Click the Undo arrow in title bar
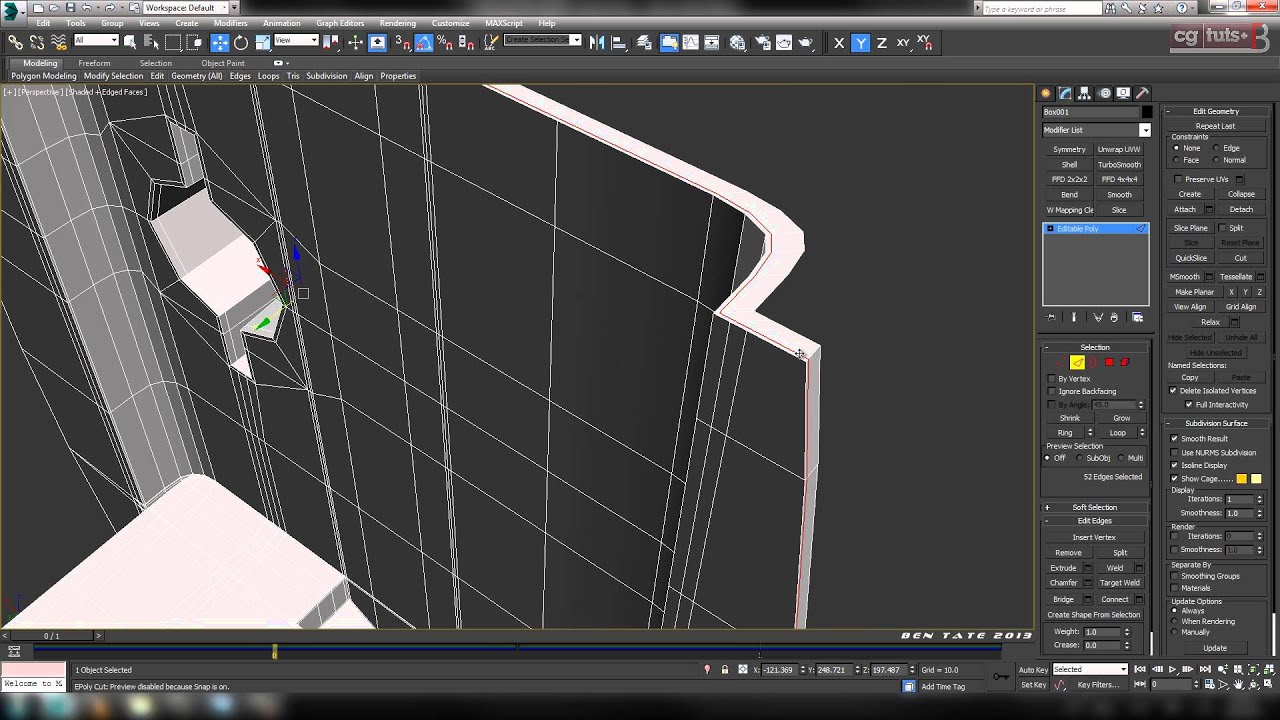The height and width of the screenshot is (720, 1280). pyautogui.click(x=88, y=7)
